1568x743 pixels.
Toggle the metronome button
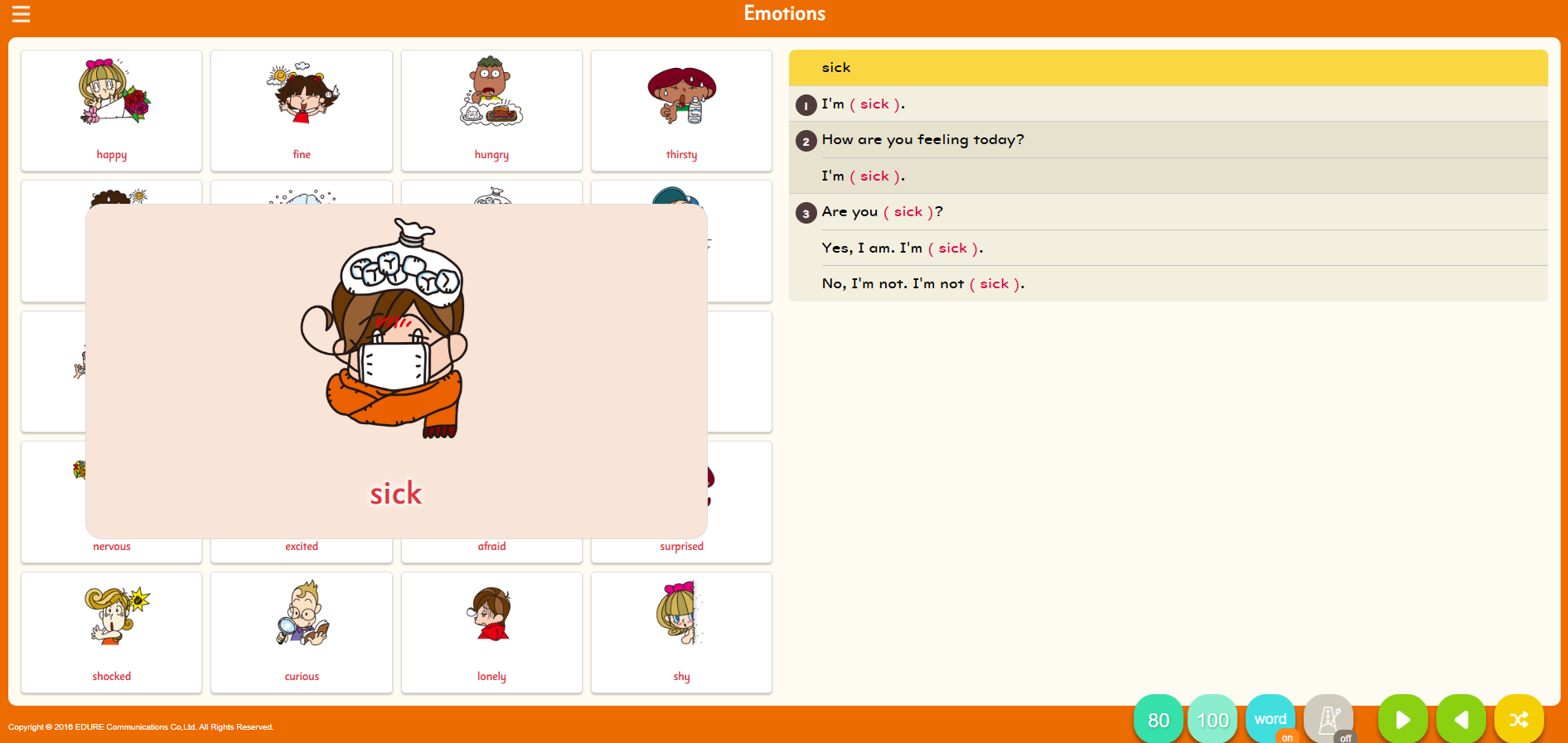pyautogui.click(x=1328, y=719)
